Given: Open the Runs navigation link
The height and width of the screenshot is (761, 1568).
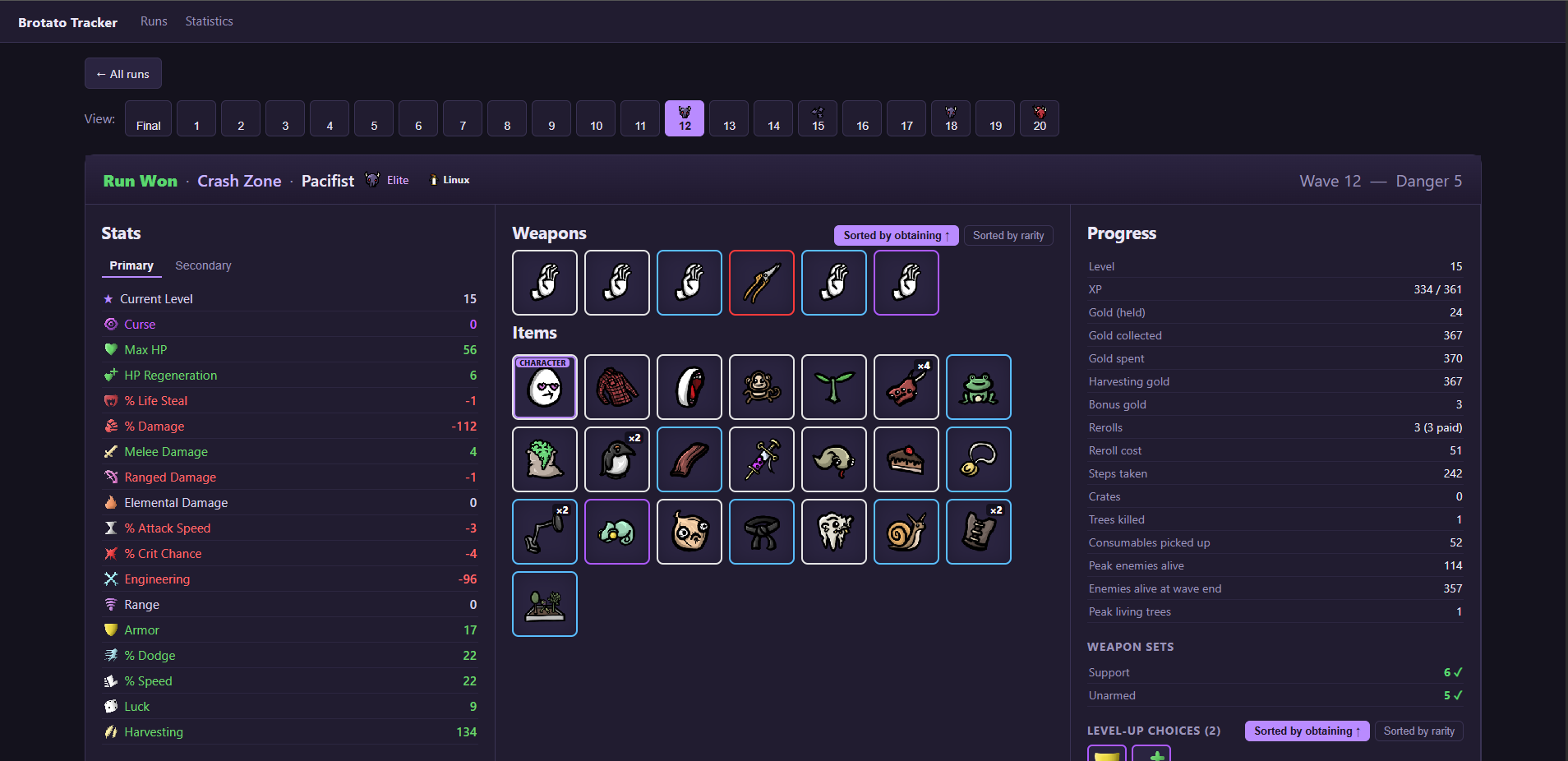Looking at the screenshot, I should (x=154, y=21).
